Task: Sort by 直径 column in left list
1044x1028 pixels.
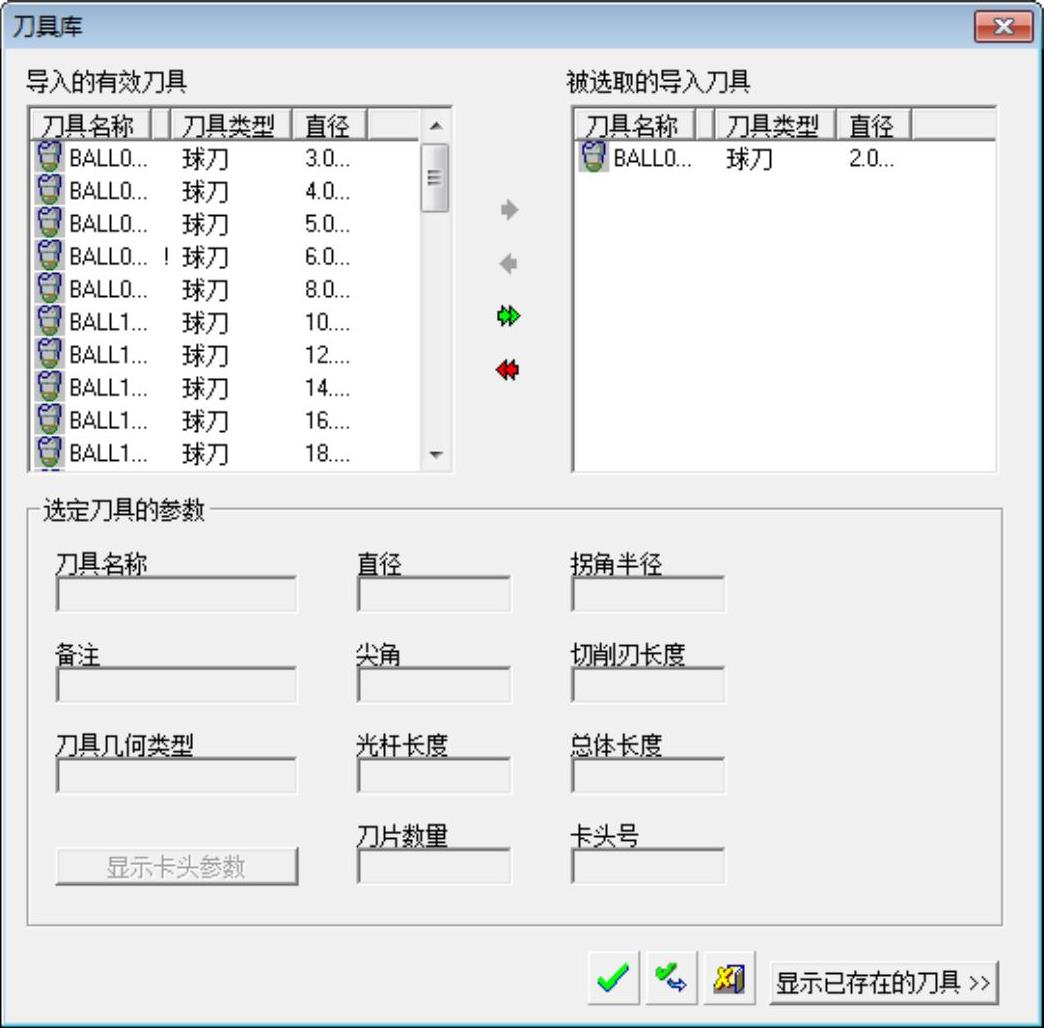Action: tap(330, 125)
